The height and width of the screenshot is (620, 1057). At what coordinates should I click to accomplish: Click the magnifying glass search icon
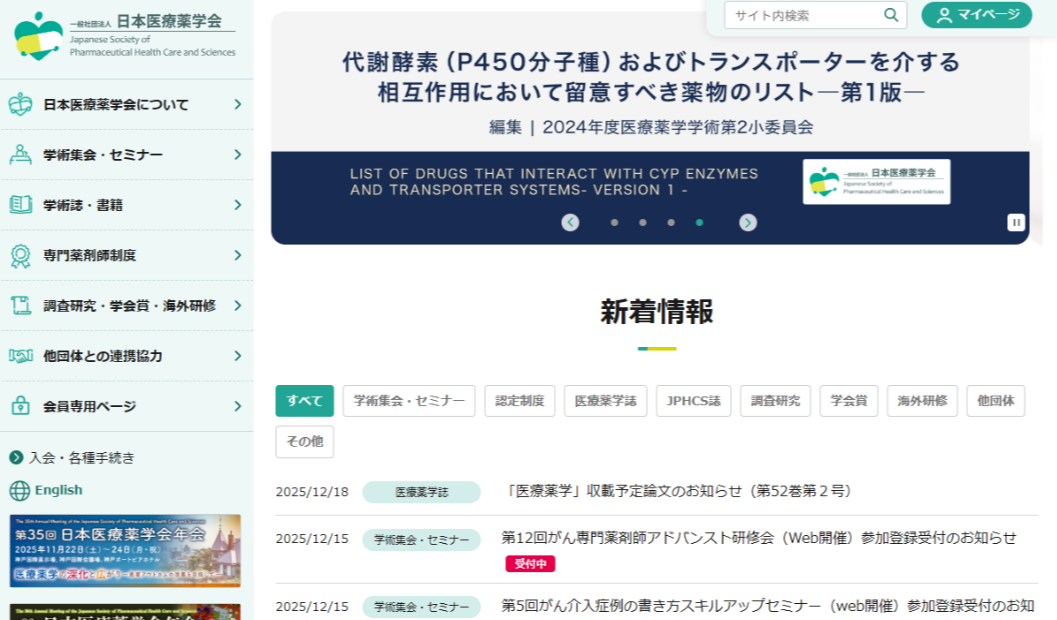tap(890, 15)
